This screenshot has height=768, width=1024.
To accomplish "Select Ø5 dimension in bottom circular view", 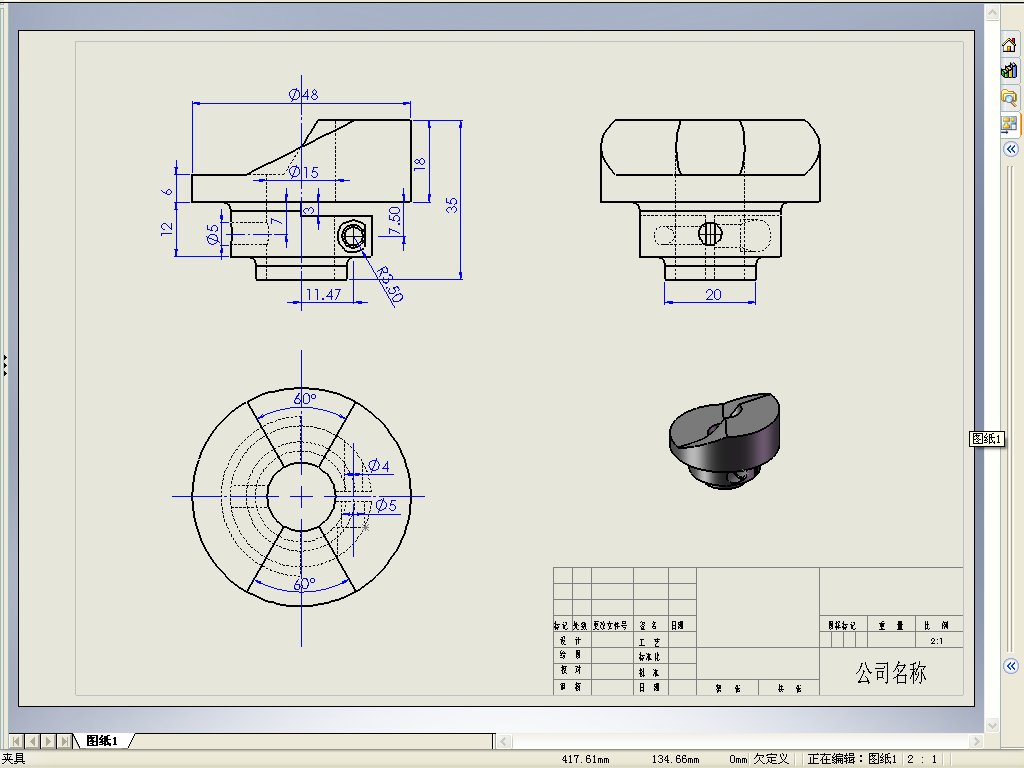I will pos(386,505).
